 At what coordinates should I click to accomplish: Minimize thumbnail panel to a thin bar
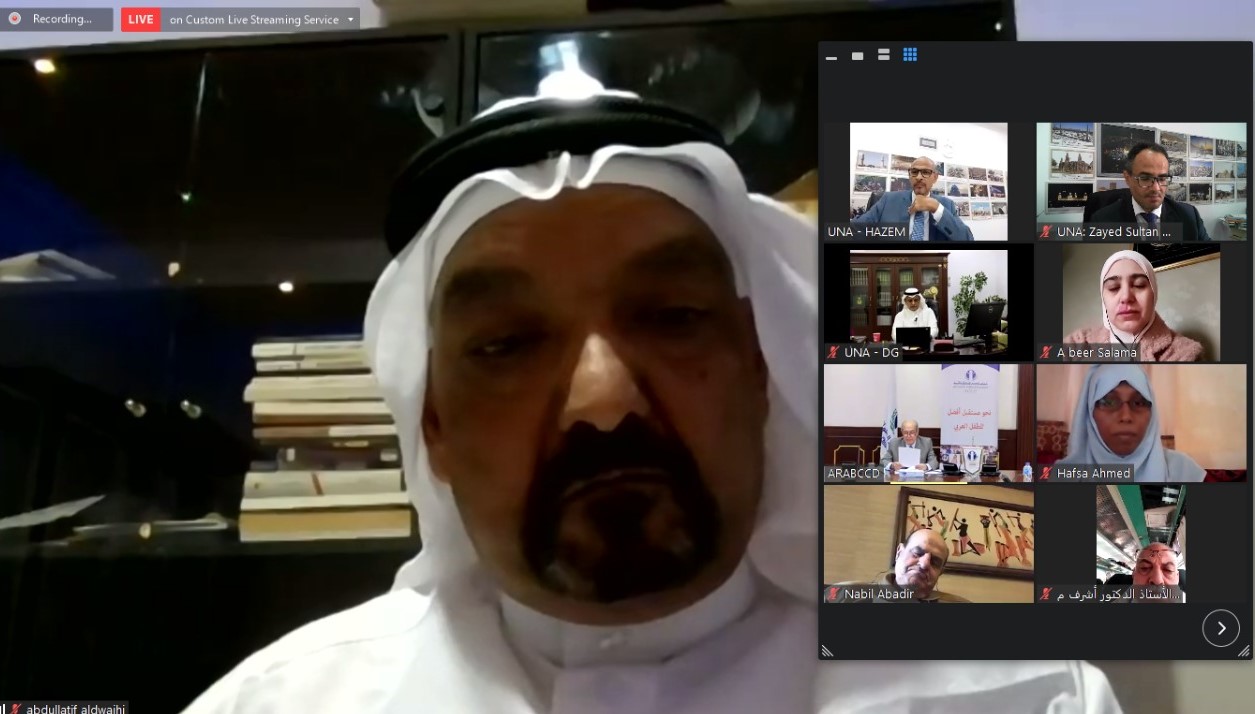(831, 56)
